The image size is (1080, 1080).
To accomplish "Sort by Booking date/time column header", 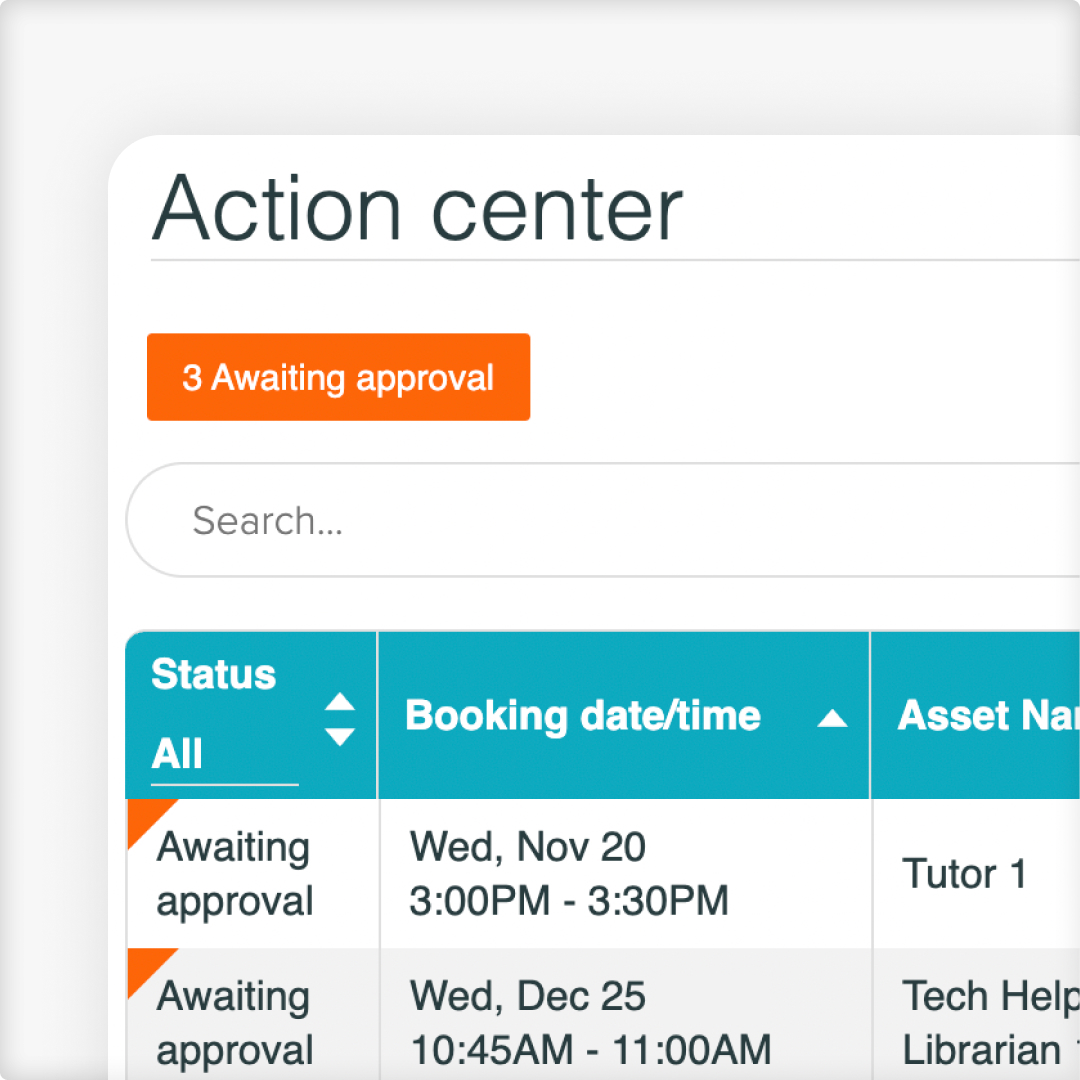I will click(x=583, y=716).
